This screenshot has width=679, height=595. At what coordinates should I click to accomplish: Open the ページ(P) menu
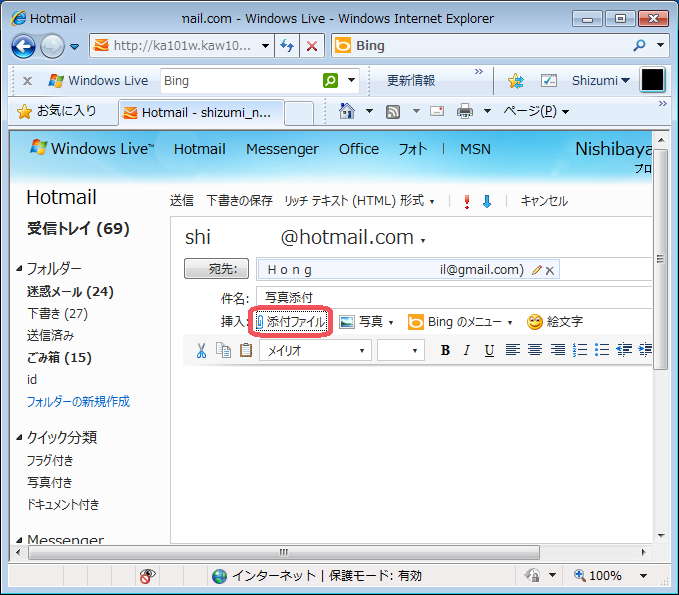(x=536, y=111)
